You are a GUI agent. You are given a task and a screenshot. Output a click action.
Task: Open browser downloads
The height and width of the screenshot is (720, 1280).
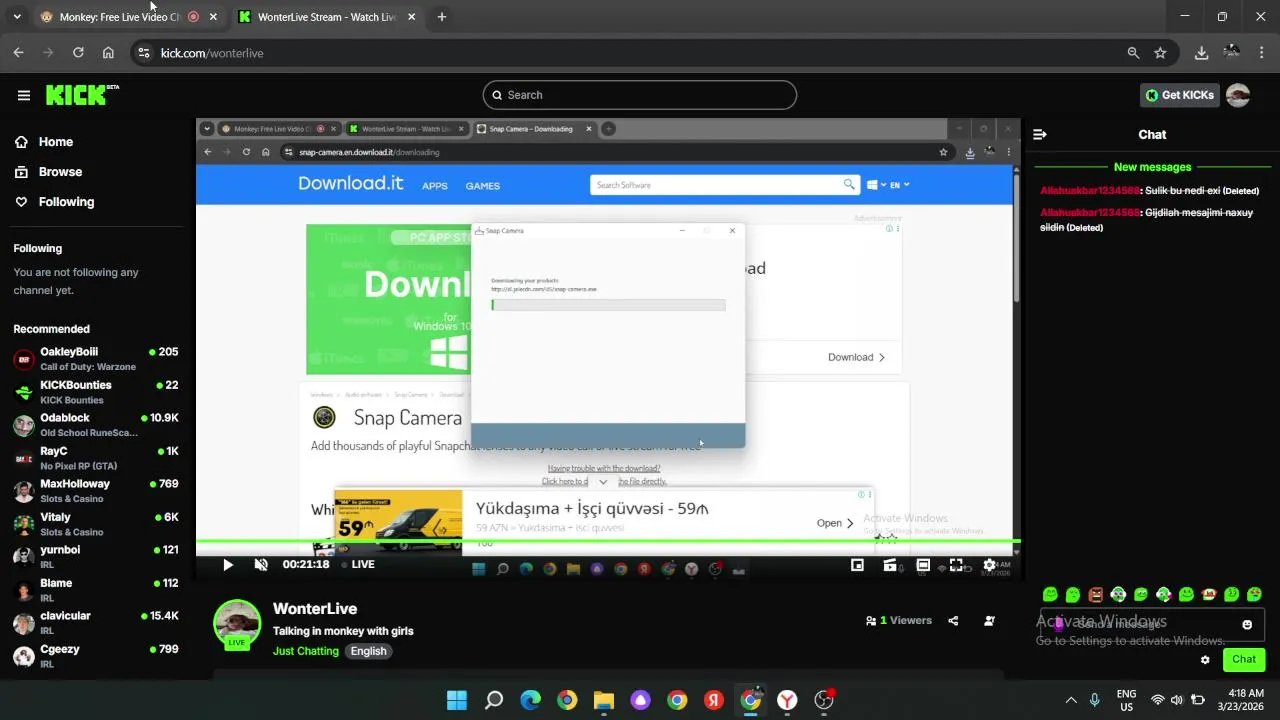[x=1202, y=53]
